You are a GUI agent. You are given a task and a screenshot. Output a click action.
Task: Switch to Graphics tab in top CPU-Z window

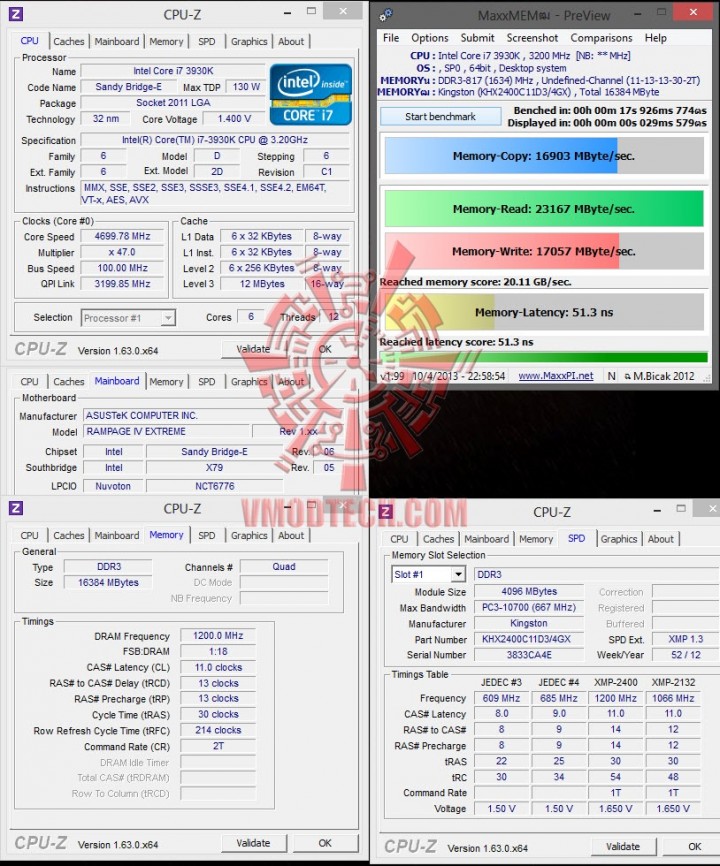coord(249,41)
